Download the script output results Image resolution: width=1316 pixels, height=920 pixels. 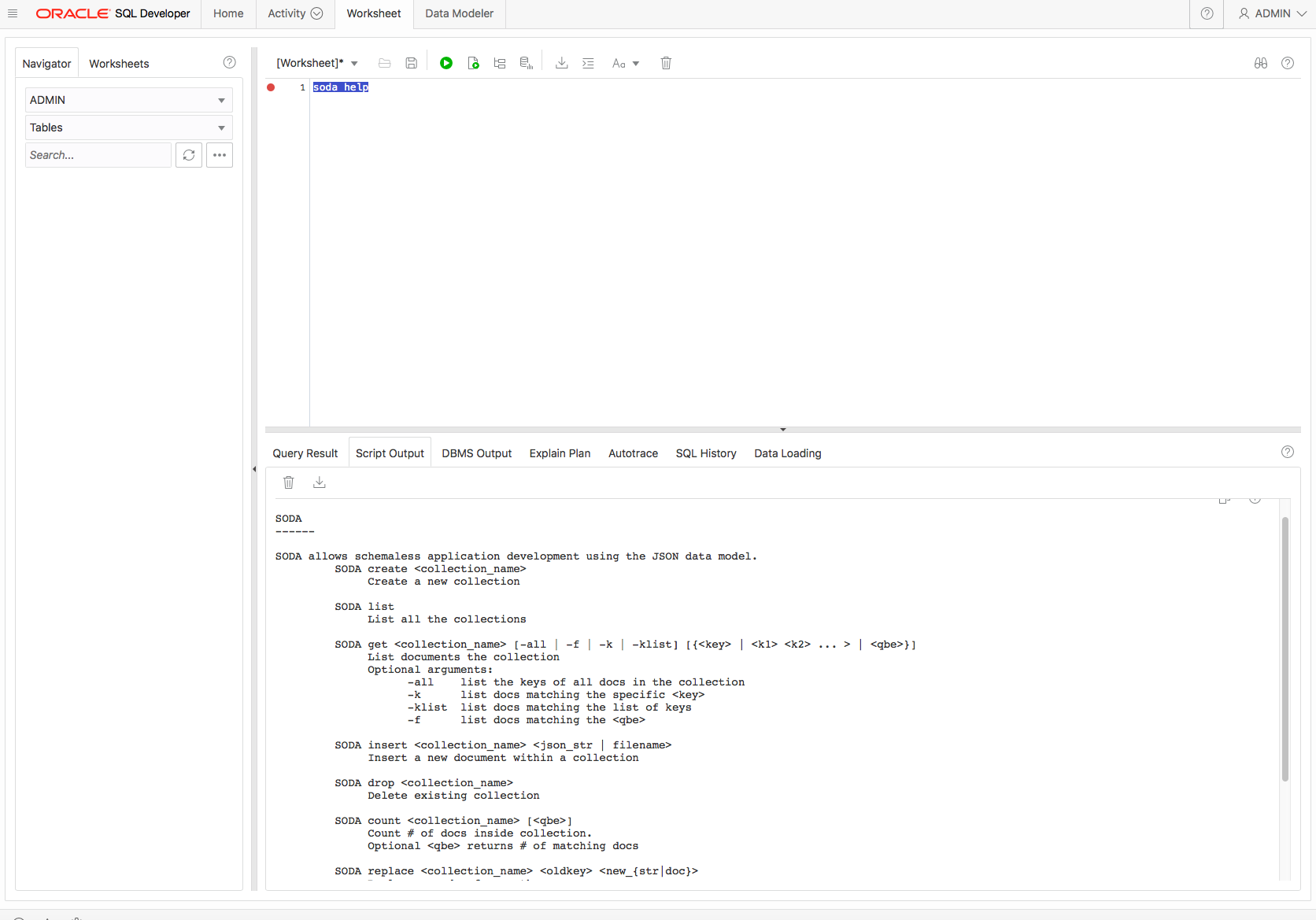319,482
